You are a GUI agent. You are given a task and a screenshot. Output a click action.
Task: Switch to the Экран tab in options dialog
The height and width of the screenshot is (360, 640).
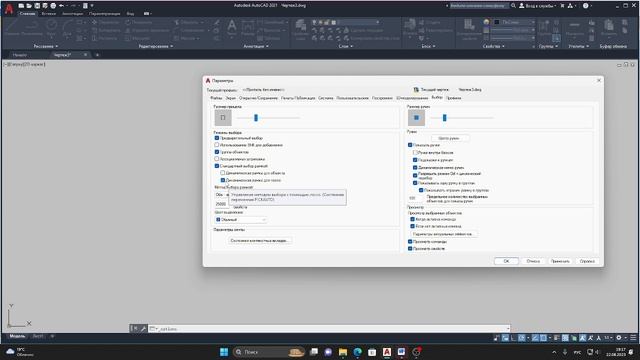point(231,98)
